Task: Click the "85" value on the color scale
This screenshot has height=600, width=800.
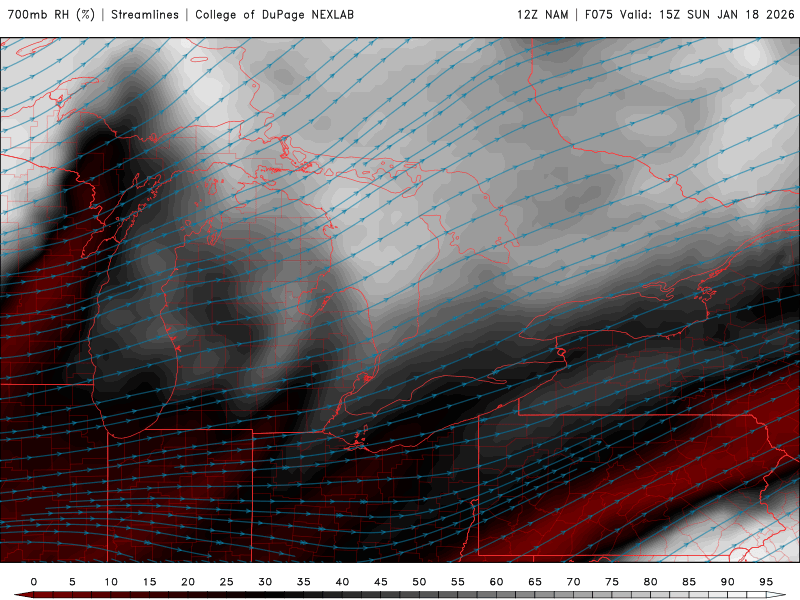Action: click(x=689, y=582)
